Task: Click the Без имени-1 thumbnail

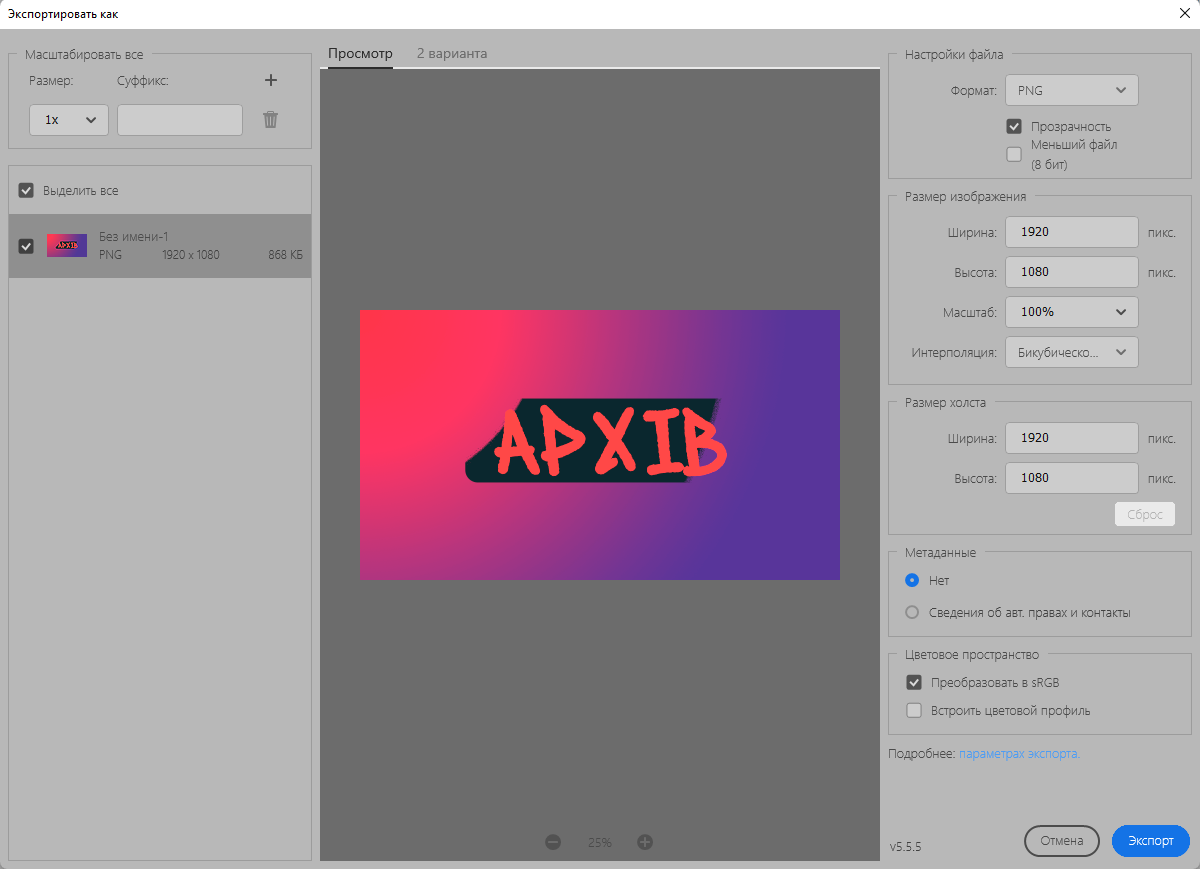Action: coord(67,245)
